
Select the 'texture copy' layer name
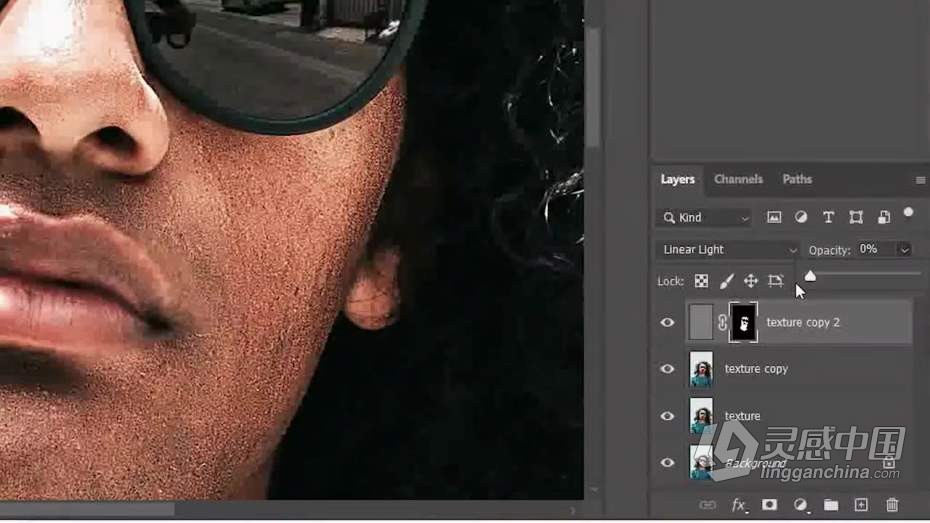pyautogui.click(x=756, y=369)
